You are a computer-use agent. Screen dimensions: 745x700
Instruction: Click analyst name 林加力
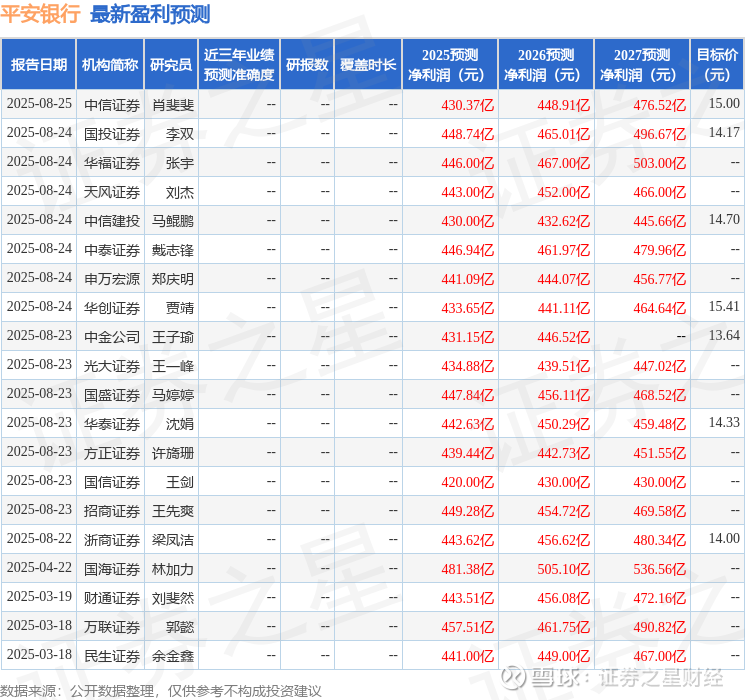coord(173,569)
